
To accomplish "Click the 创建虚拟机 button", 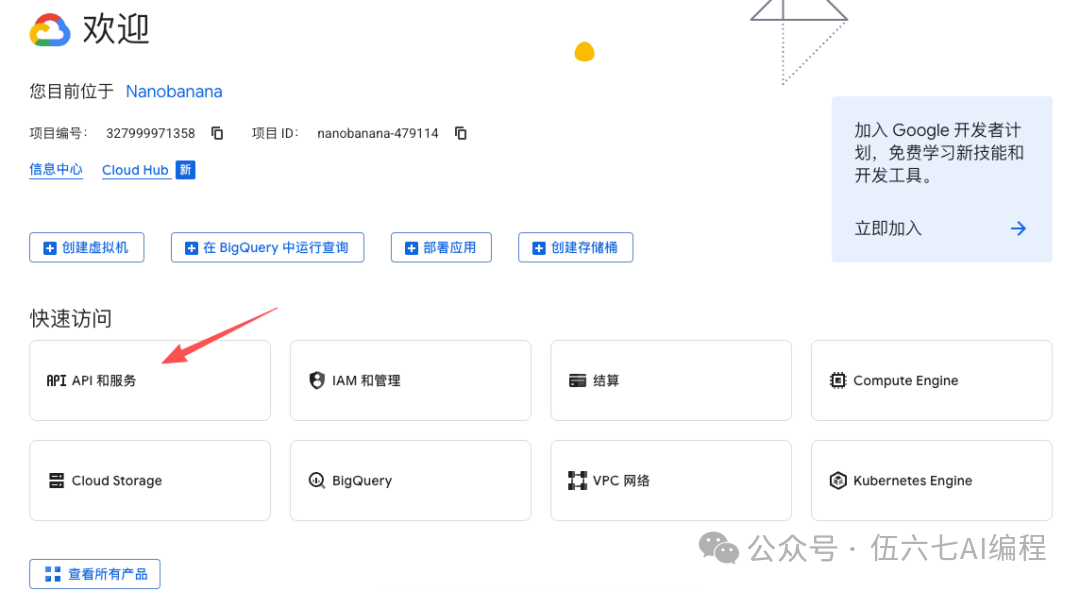I will pyautogui.click(x=87, y=247).
